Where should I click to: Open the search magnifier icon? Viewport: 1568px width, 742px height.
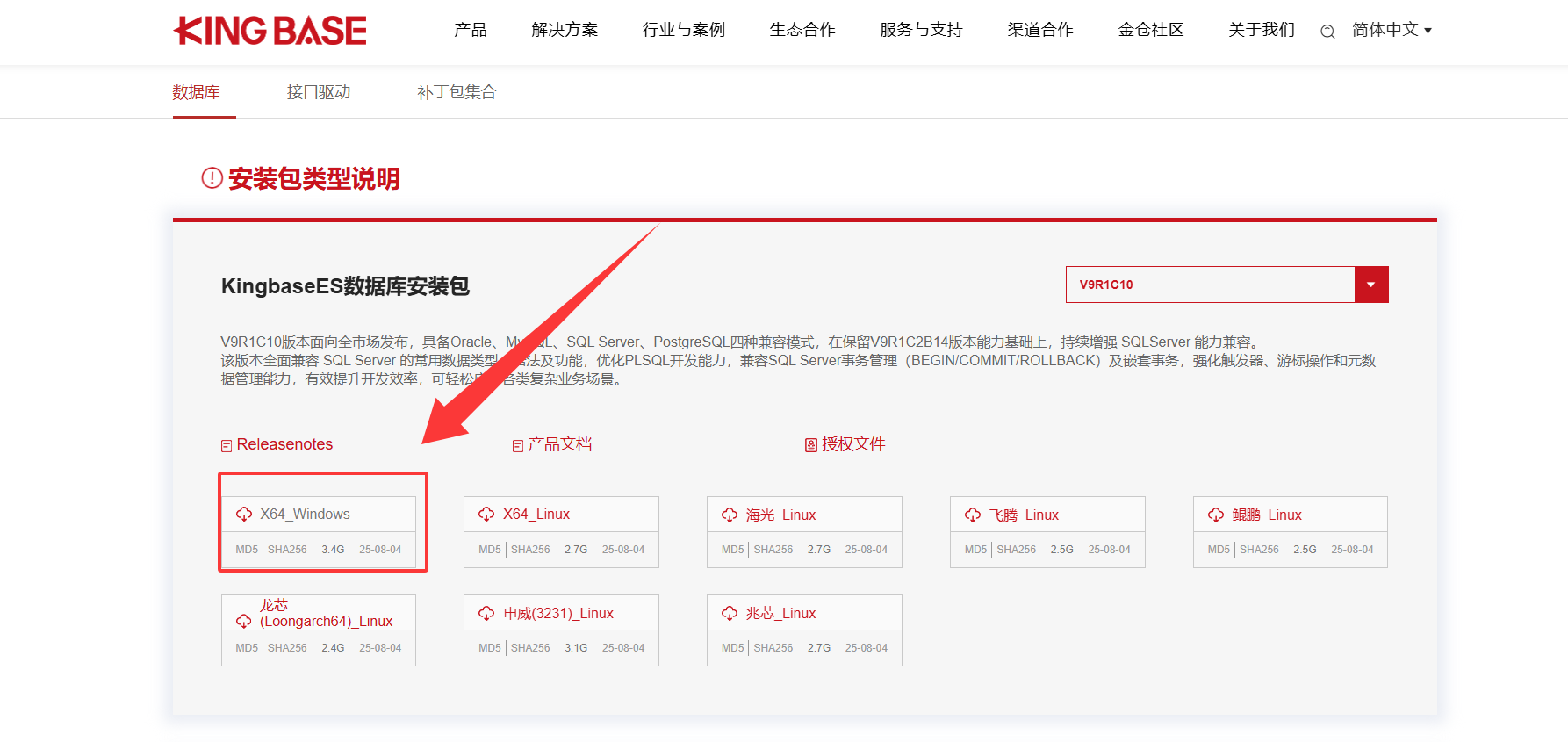pyautogui.click(x=1327, y=32)
